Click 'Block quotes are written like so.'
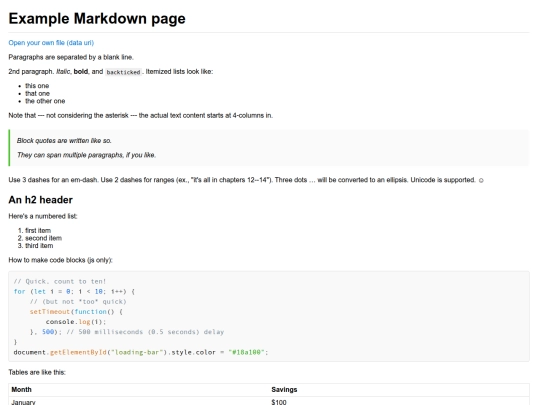The image size is (540, 405). (x=64, y=141)
